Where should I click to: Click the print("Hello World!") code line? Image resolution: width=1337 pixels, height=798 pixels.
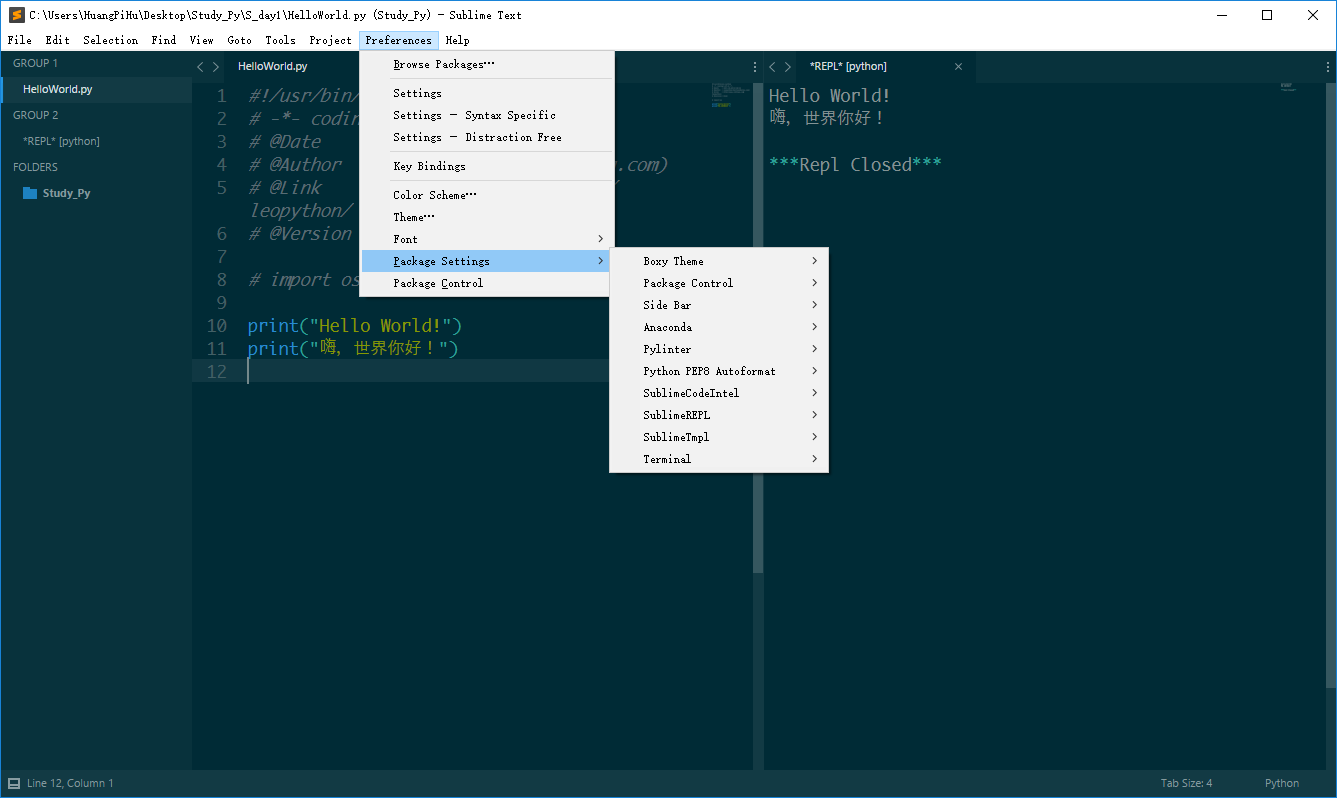[355, 326]
